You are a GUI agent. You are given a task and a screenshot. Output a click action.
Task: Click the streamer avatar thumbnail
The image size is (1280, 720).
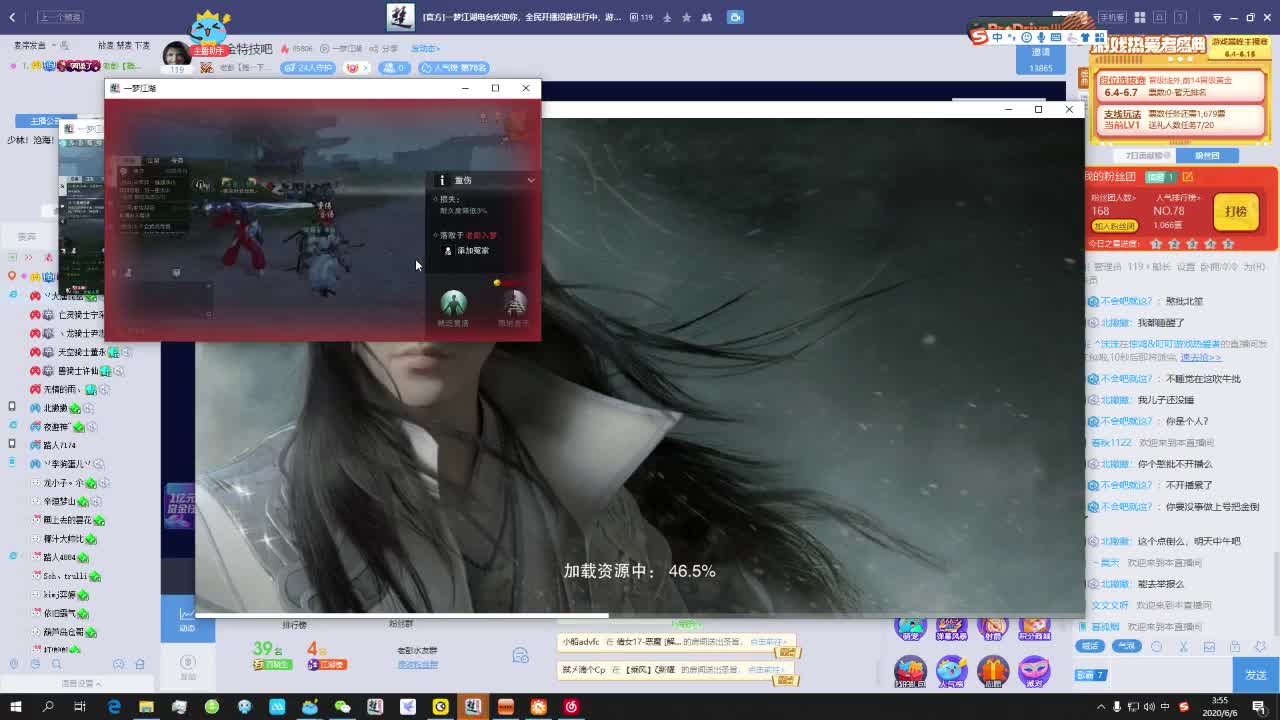coord(177,54)
